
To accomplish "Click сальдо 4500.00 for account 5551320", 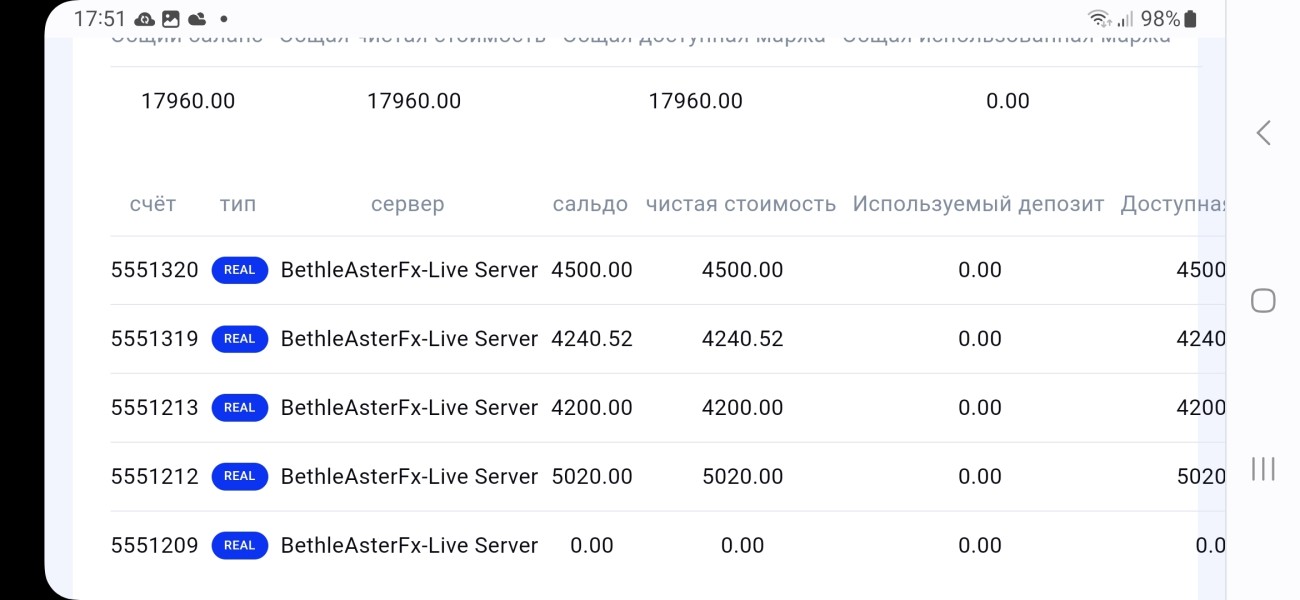I will click(592, 270).
